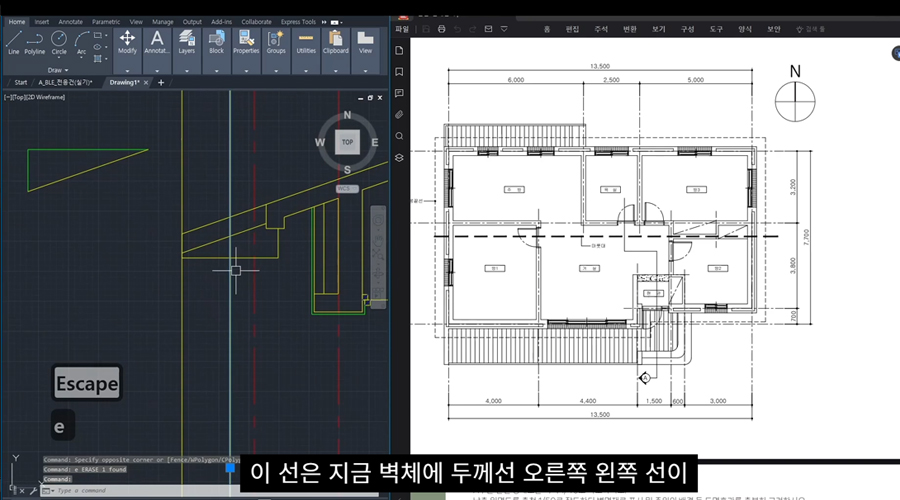Close the Drawing1 tab
The height and width of the screenshot is (500, 900).
(x=148, y=82)
